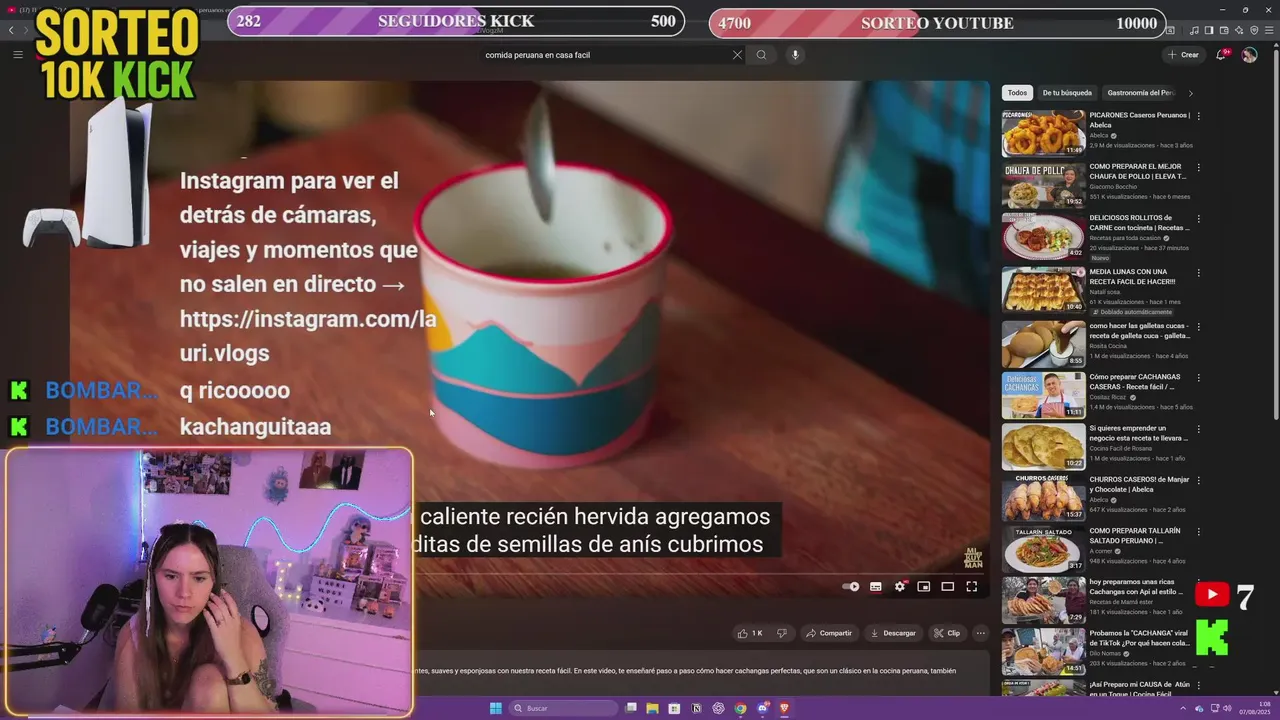1280x720 pixels.
Task: Open File Explorer from taskbar
Action: click(652, 708)
